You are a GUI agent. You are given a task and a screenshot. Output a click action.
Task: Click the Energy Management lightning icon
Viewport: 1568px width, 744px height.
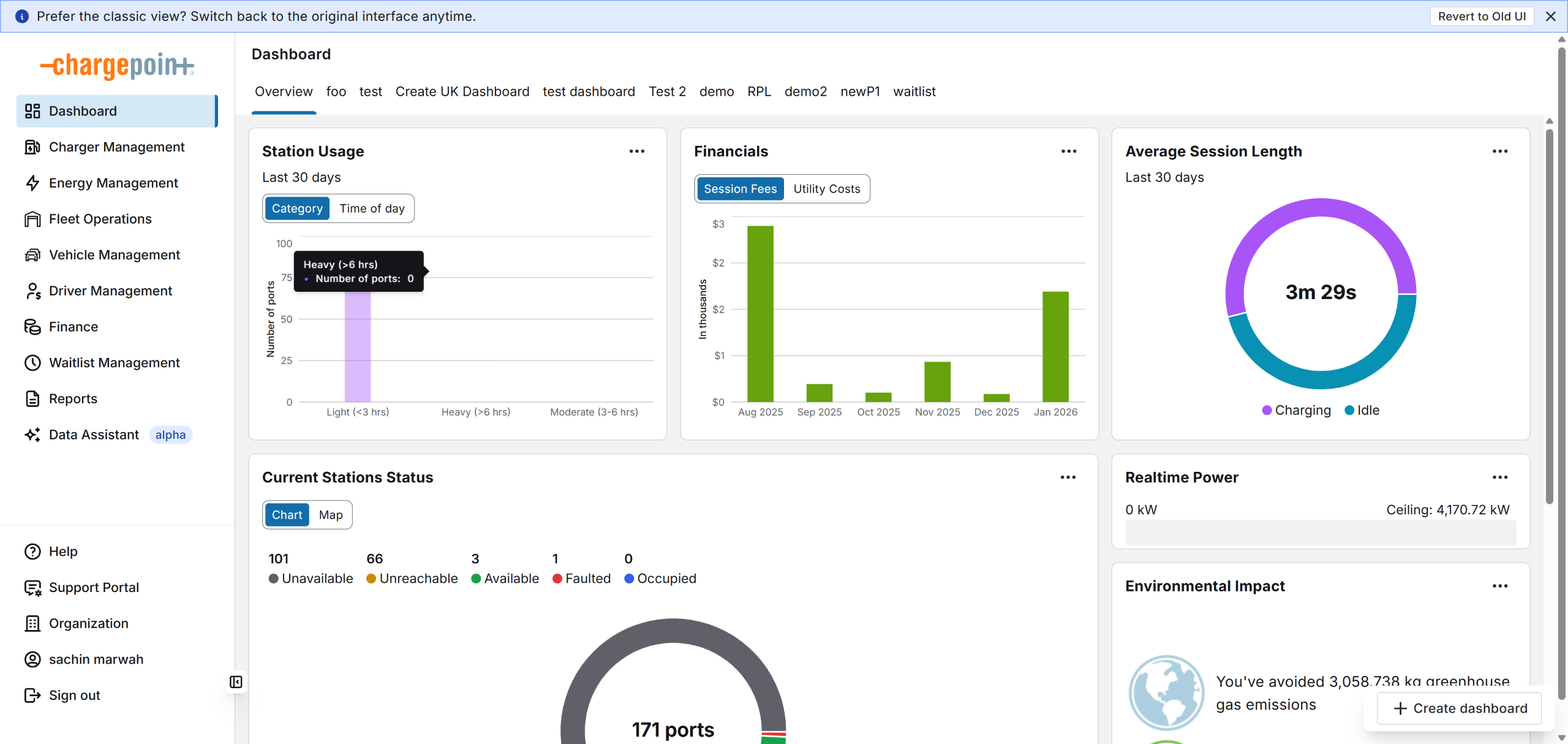(x=32, y=183)
